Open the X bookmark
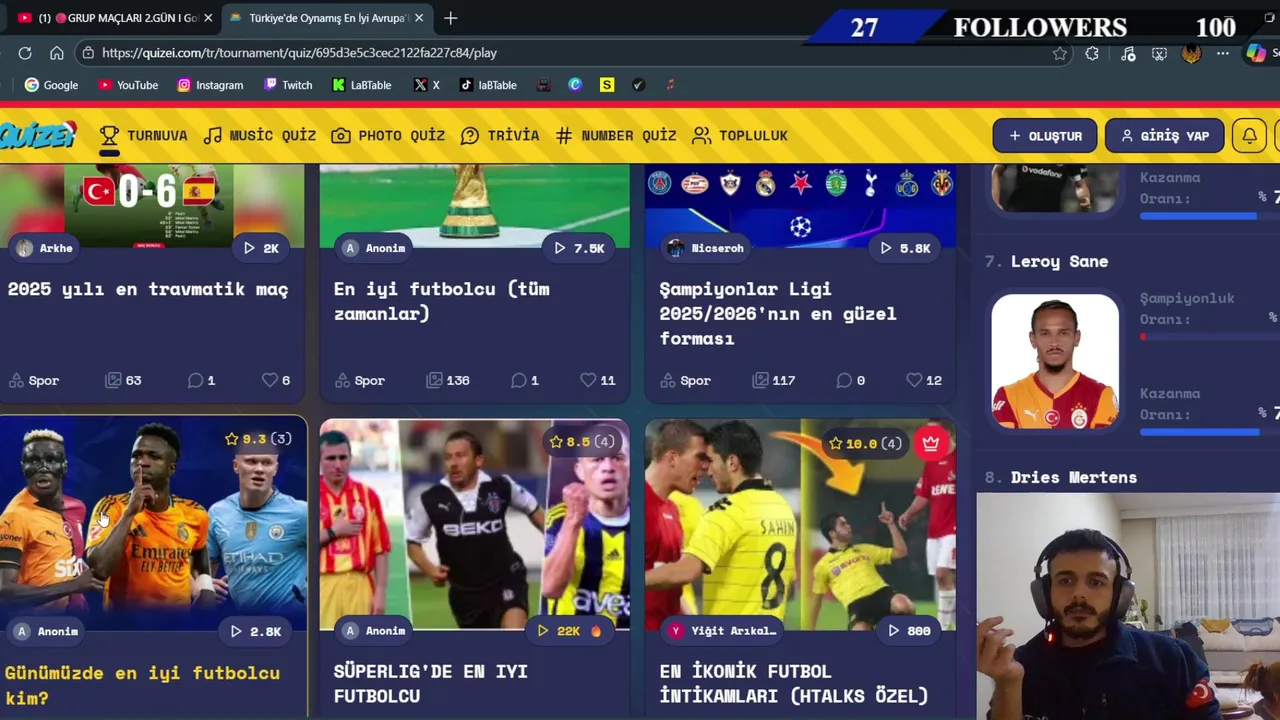The height and width of the screenshot is (720, 1280). (x=426, y=85)
